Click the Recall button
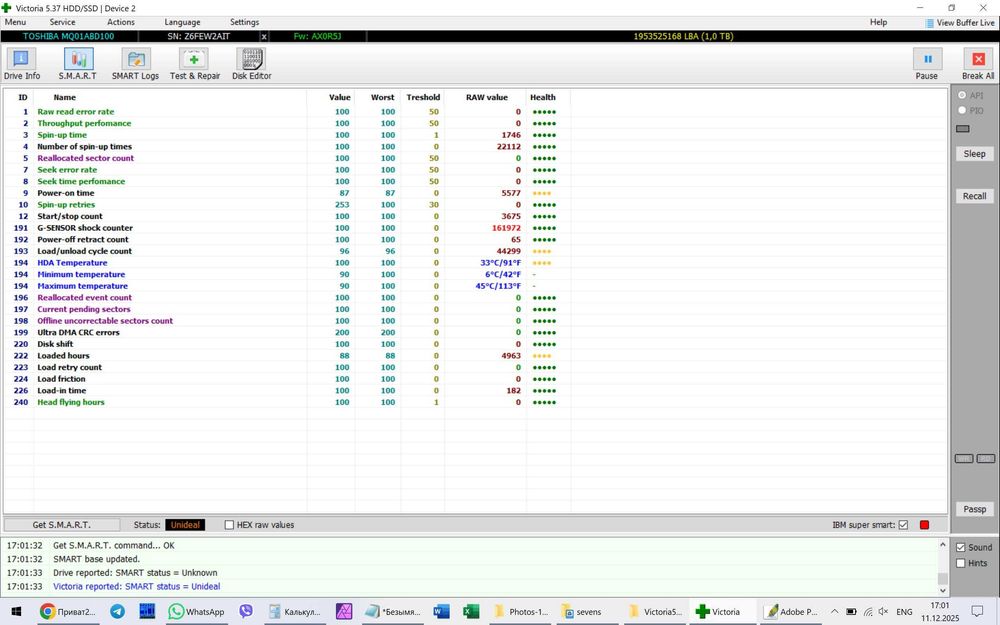Viewport: 1000px width, 625px height. click(974, 196)
